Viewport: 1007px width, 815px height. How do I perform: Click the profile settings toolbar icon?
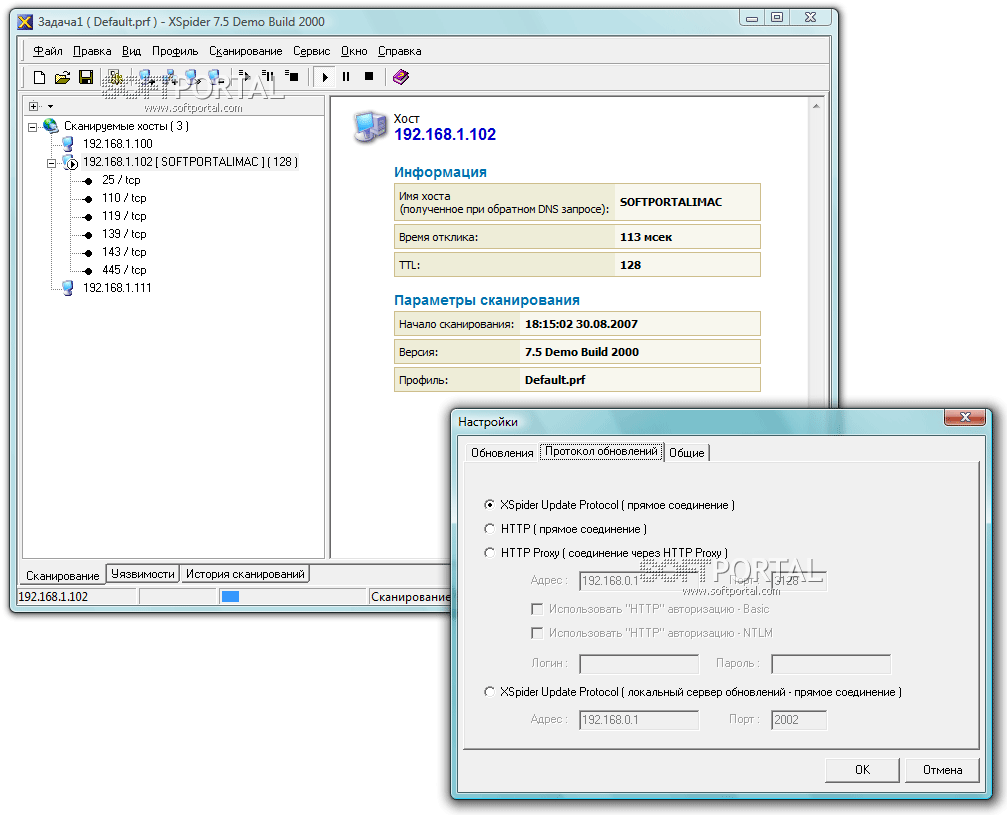click(x=115, y=77)
